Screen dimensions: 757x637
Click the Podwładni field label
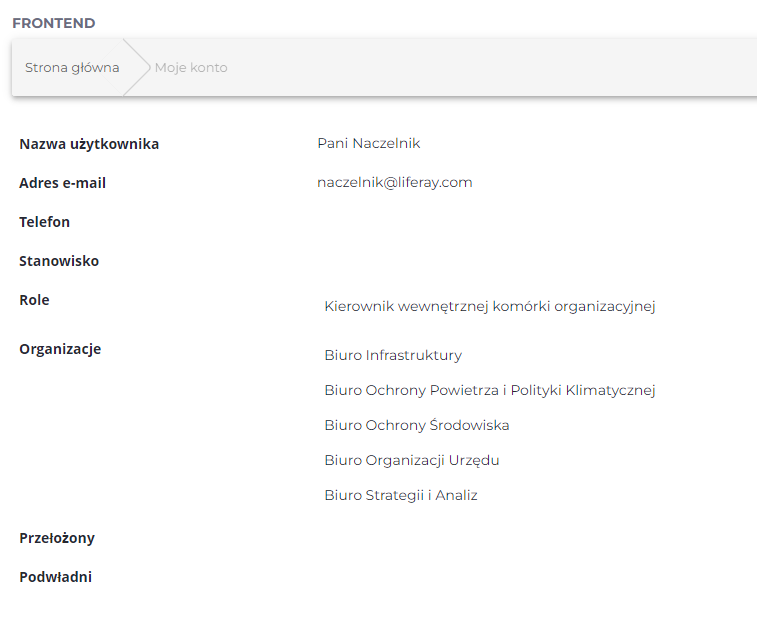(x=55, y=577)
